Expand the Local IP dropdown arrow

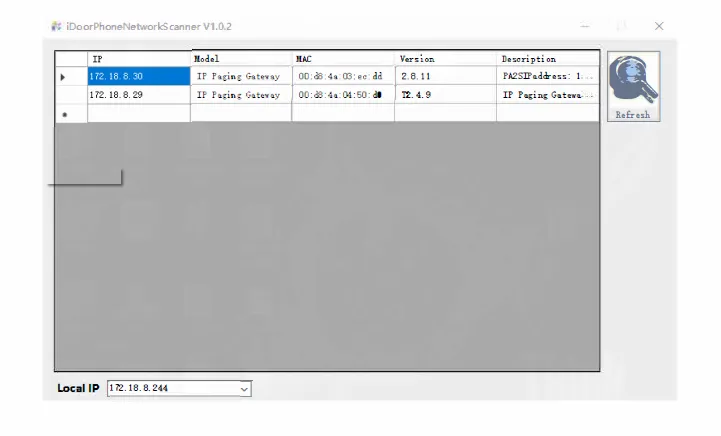pyautogui.click(x=244, y=388)
